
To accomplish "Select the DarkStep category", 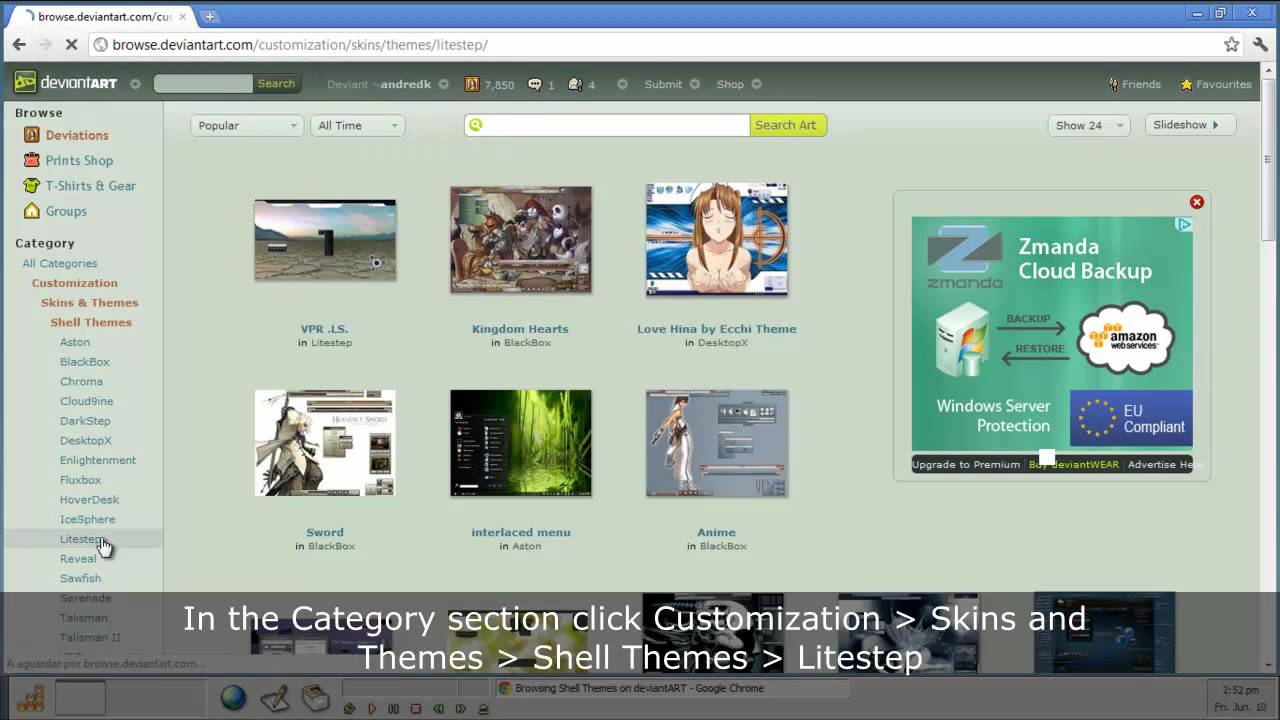I will (x=85, y=421).
